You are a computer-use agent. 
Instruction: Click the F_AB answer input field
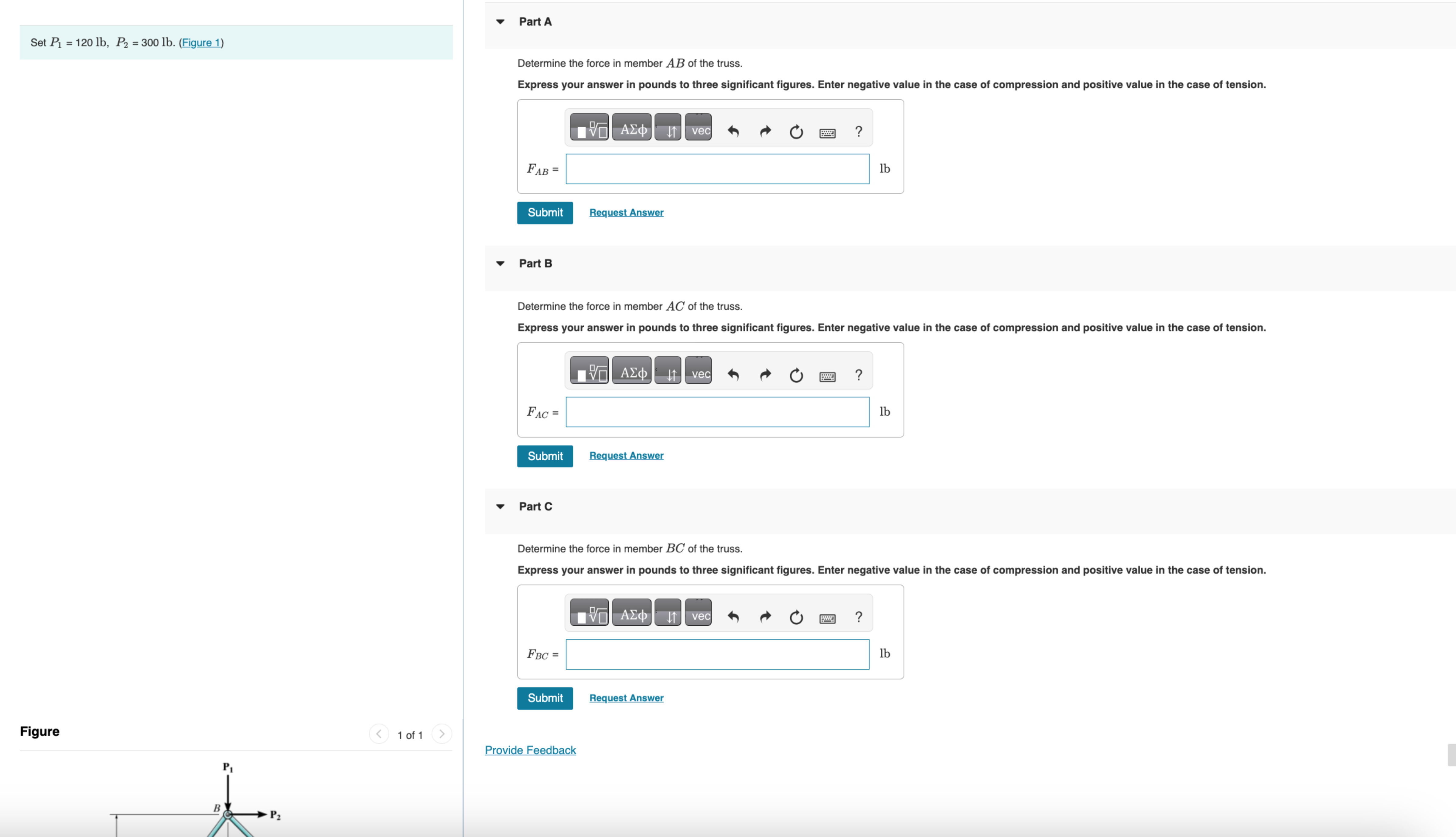click(x=716, y=169)
